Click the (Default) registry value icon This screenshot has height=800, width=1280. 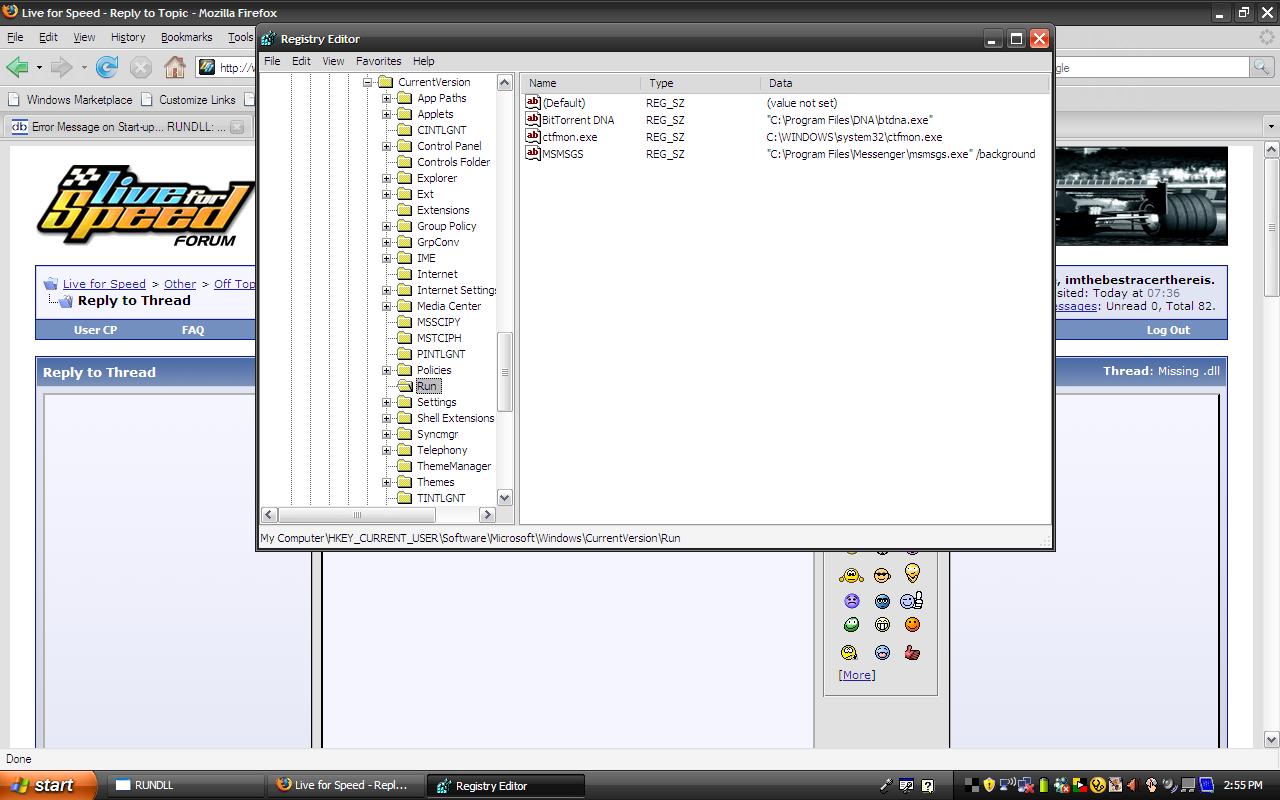coord(533,102)
